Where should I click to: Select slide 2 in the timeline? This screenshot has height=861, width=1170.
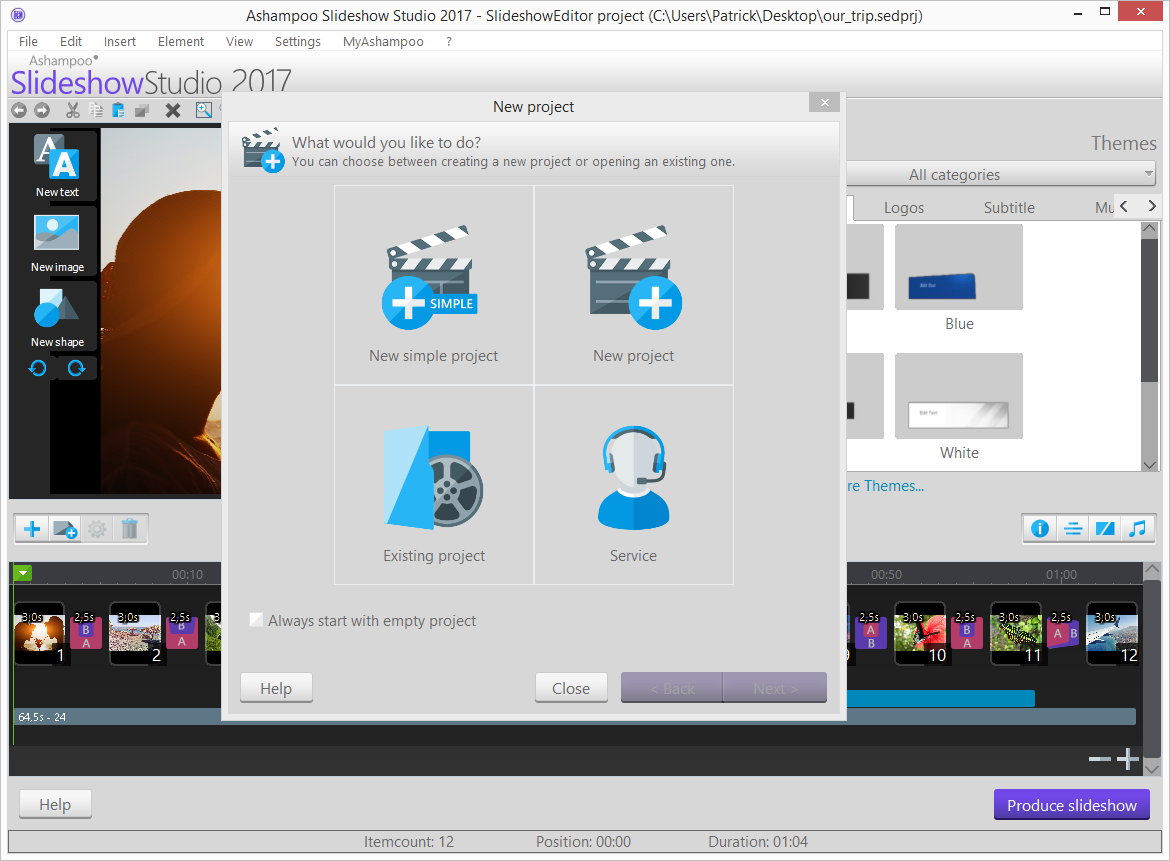click(x=135, y=633)
